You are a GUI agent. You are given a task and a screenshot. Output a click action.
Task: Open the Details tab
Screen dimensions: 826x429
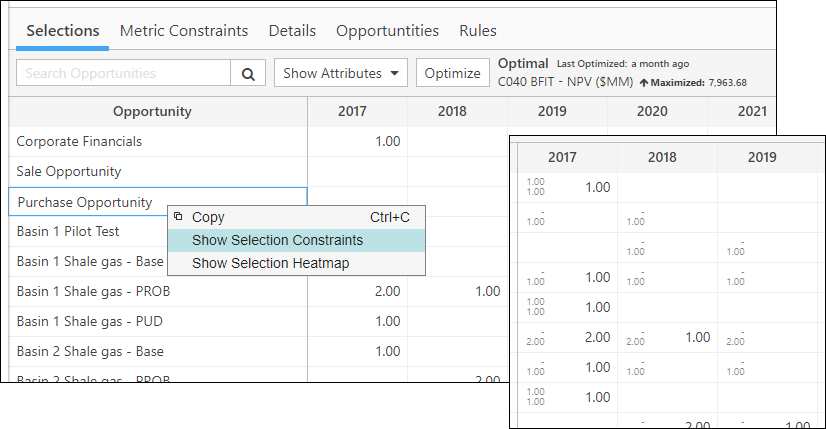pyautogui.click(x=292, y=31)
